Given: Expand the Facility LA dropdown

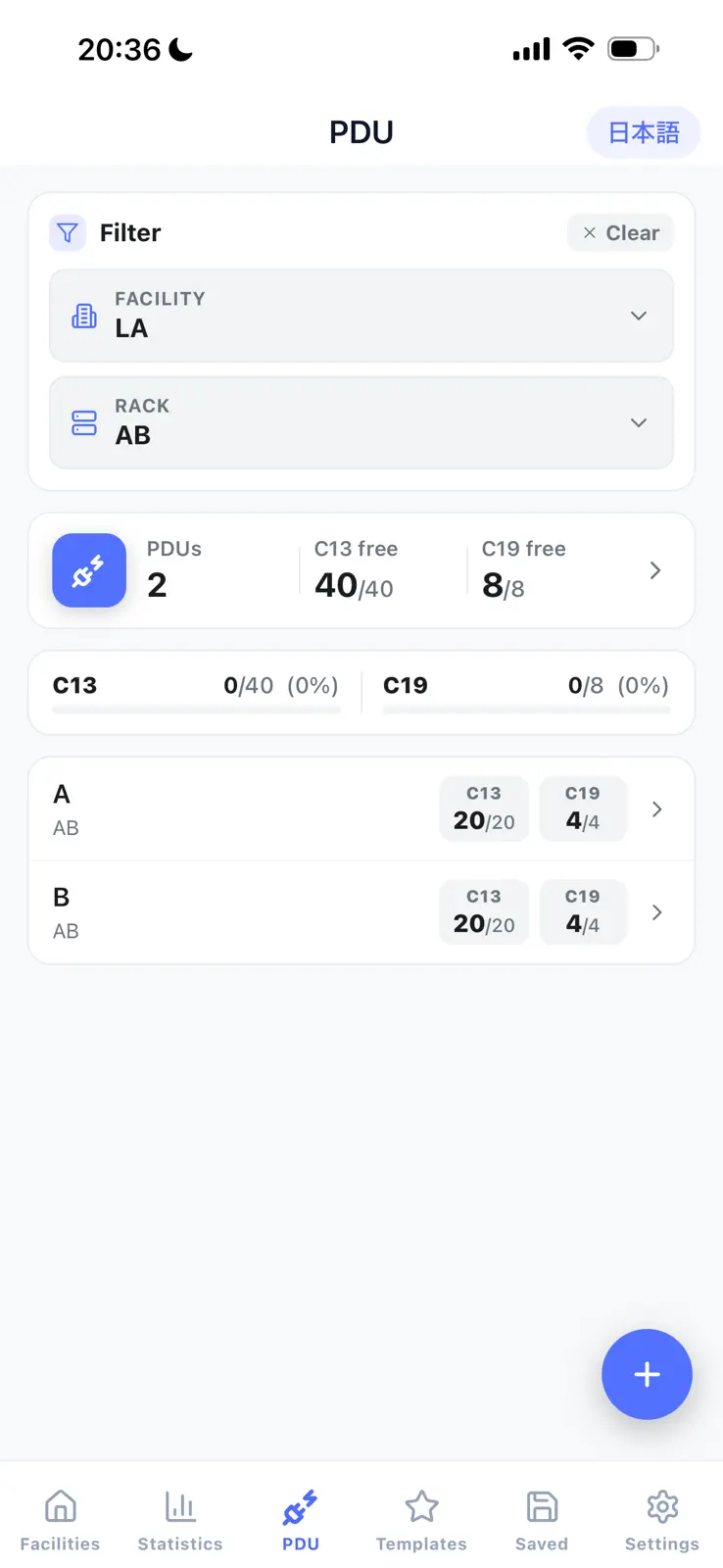Looking at the screenshot, I should [361, 316].
